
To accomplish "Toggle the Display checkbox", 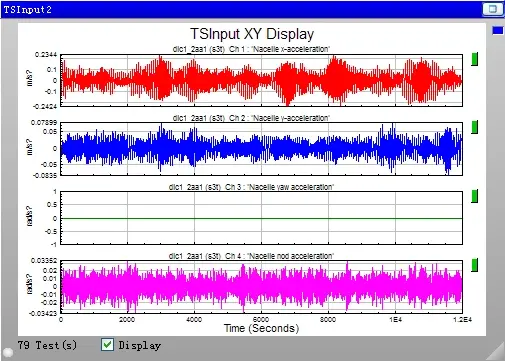I will click(x=107, y=345).
